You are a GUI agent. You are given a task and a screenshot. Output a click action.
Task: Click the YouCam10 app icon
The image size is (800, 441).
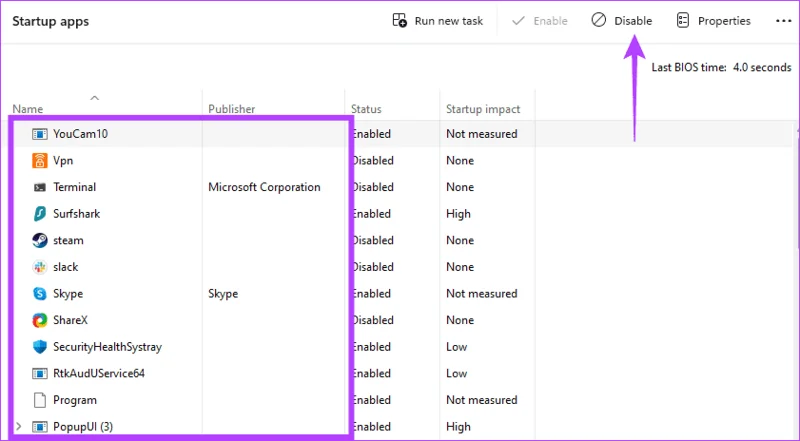(40, 134)
